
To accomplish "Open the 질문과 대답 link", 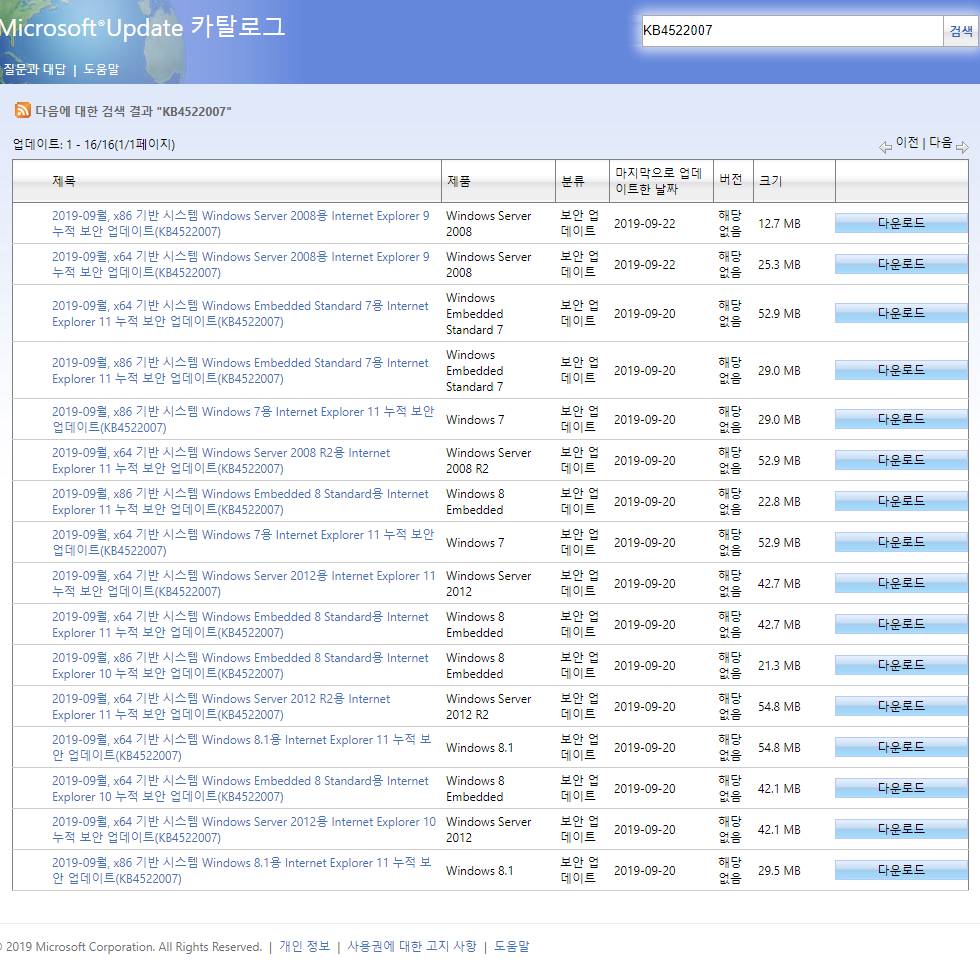I will coord(34,69).
